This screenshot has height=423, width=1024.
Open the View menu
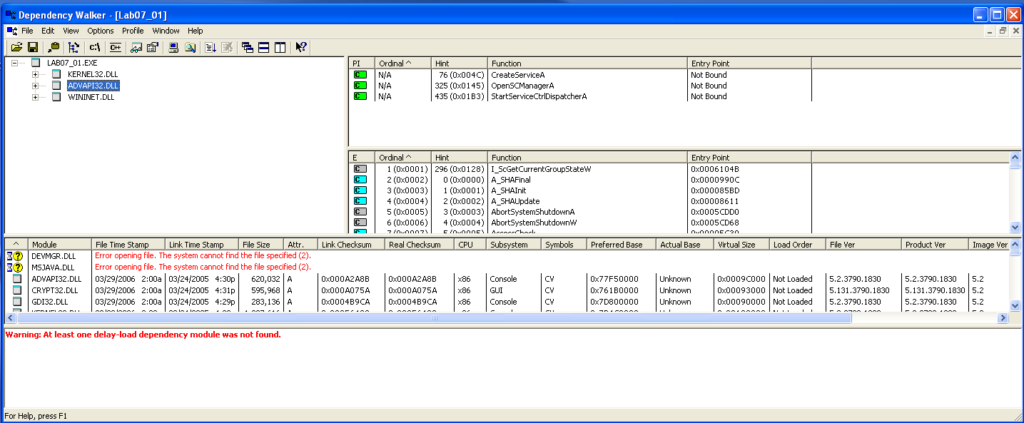[71, 31]
